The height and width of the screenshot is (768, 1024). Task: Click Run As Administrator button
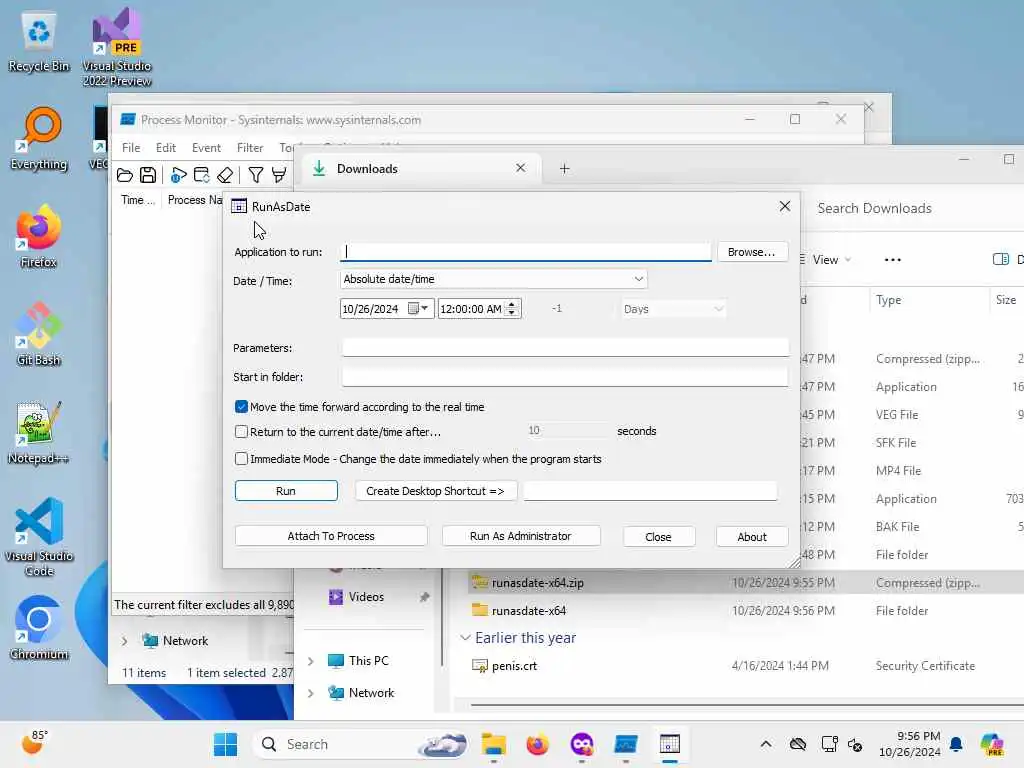point(521,536)
